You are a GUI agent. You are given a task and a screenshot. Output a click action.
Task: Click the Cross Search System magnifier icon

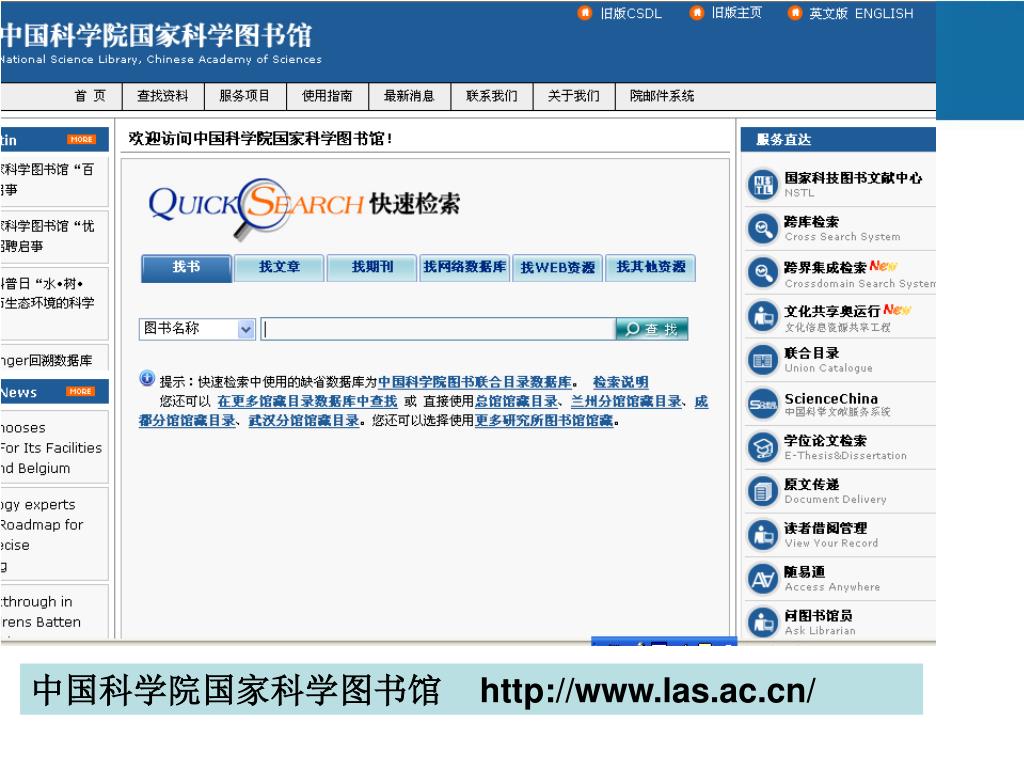tap(762, 229)
